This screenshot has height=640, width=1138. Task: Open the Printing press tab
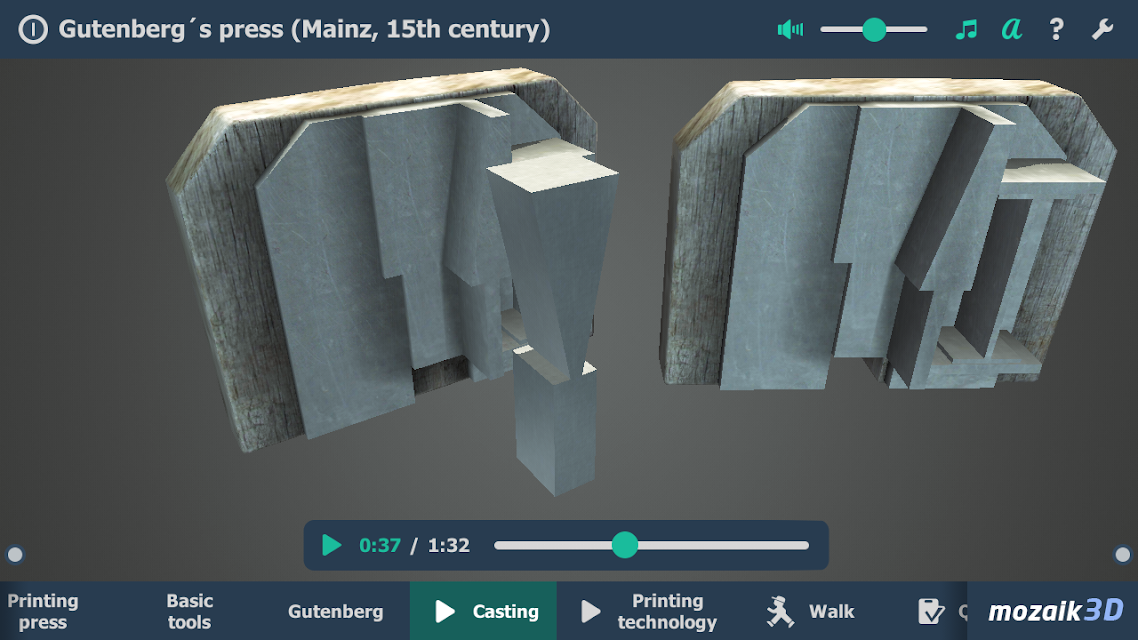point(43,611)
